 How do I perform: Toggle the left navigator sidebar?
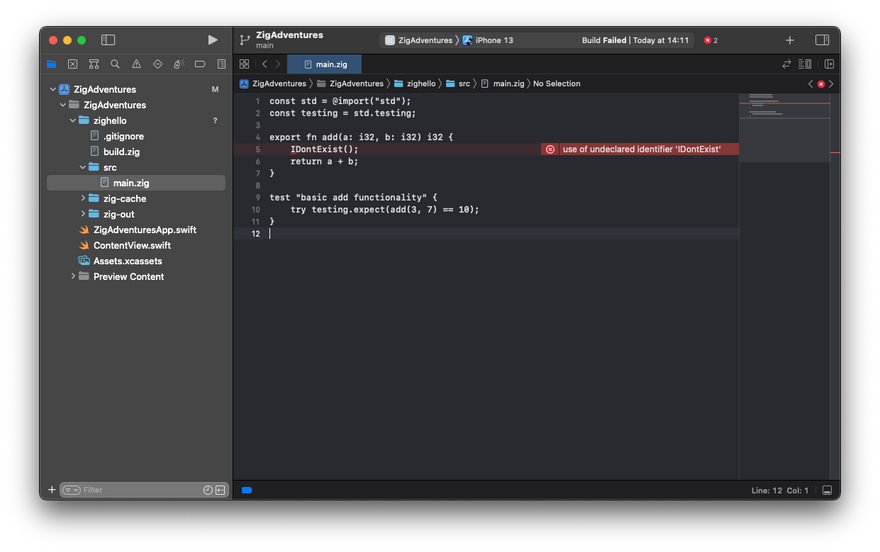[108, 40]
